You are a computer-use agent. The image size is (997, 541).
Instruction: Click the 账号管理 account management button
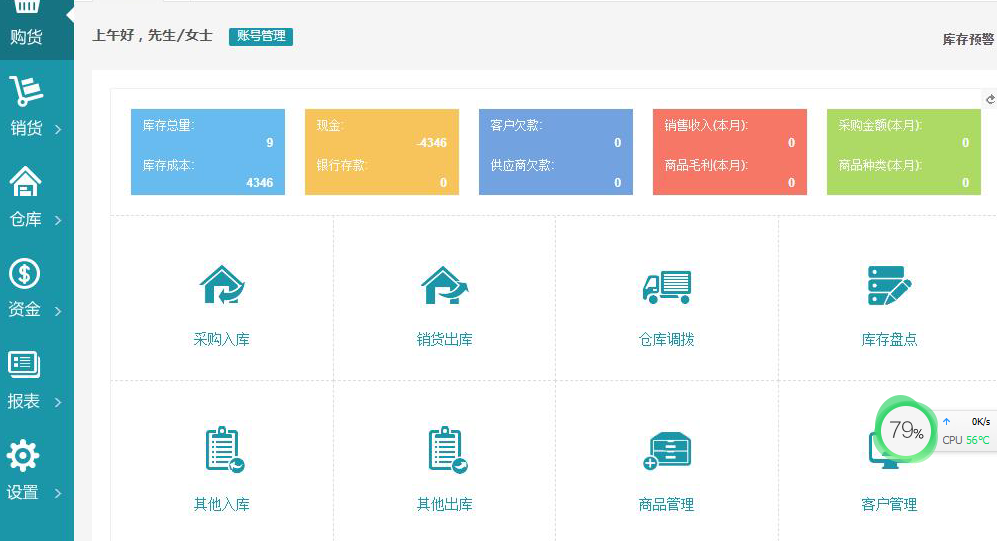coord(260,36)
